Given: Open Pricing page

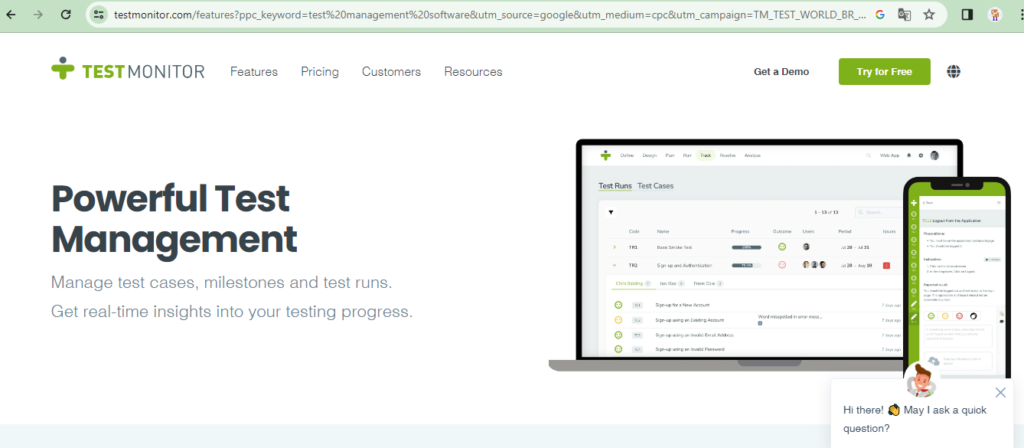Looking at the screenshot, I should [x=320, y=72].
